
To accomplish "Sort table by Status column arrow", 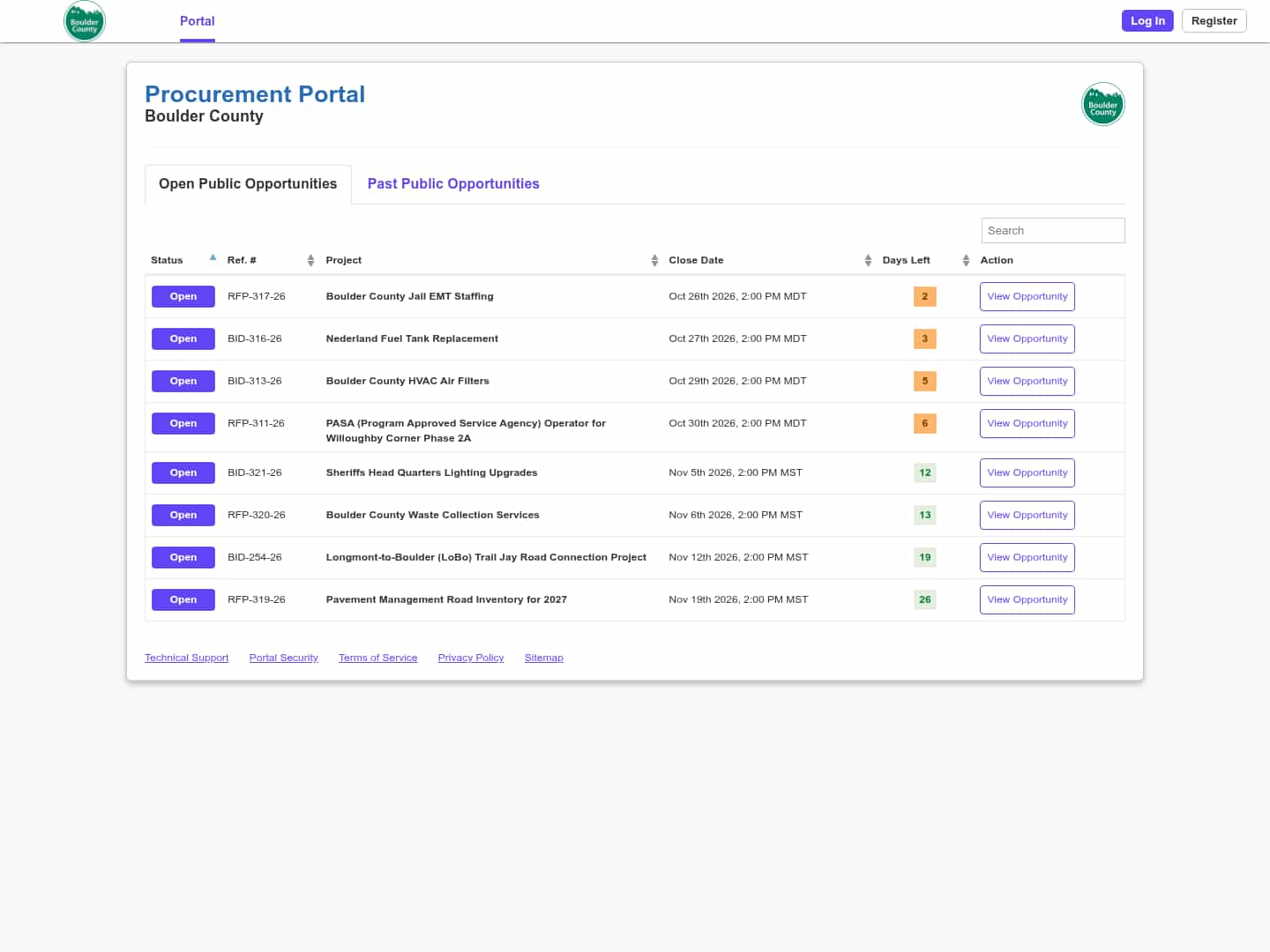I will click(x=213, y=258).
